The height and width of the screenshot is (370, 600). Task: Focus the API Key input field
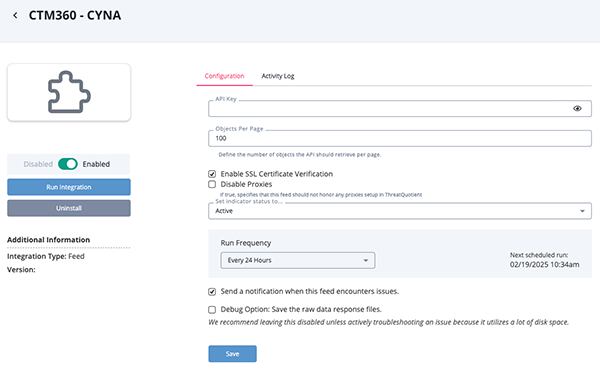click(400, 109)
